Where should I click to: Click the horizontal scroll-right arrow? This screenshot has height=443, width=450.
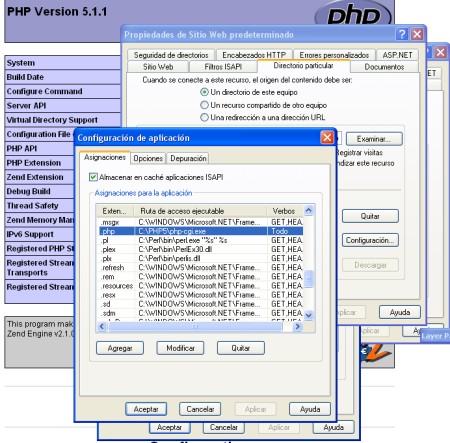point(297,327)
